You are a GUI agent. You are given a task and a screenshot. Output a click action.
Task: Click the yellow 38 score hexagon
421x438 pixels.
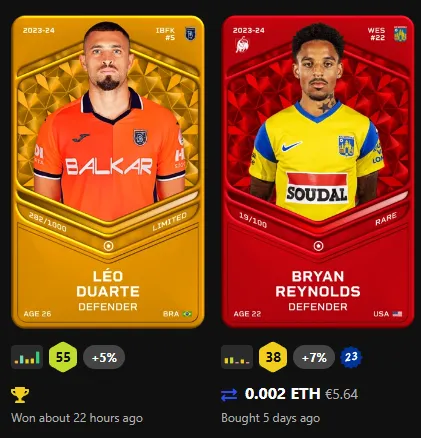point(273,357)
